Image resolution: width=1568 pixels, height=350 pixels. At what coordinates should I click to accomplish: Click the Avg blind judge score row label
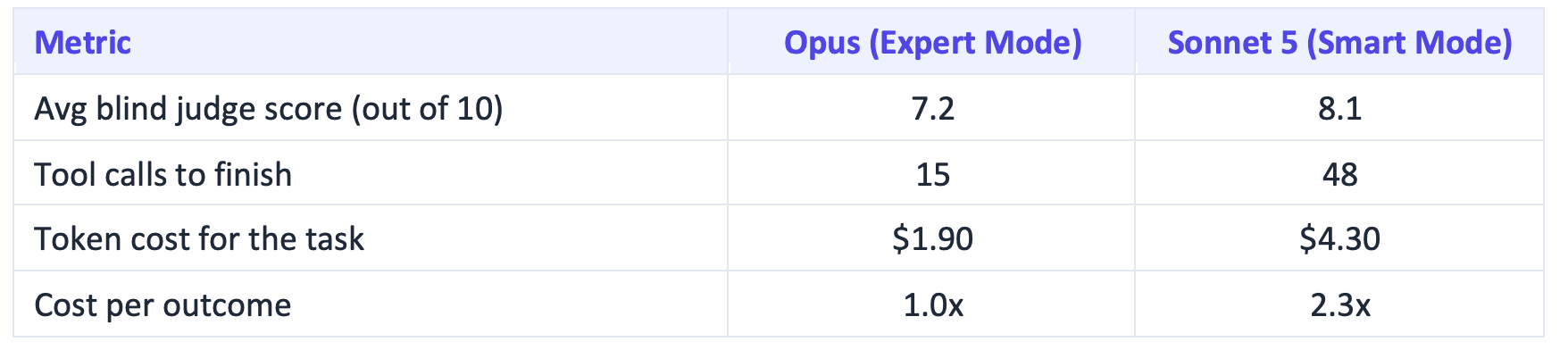click(268, 109)
